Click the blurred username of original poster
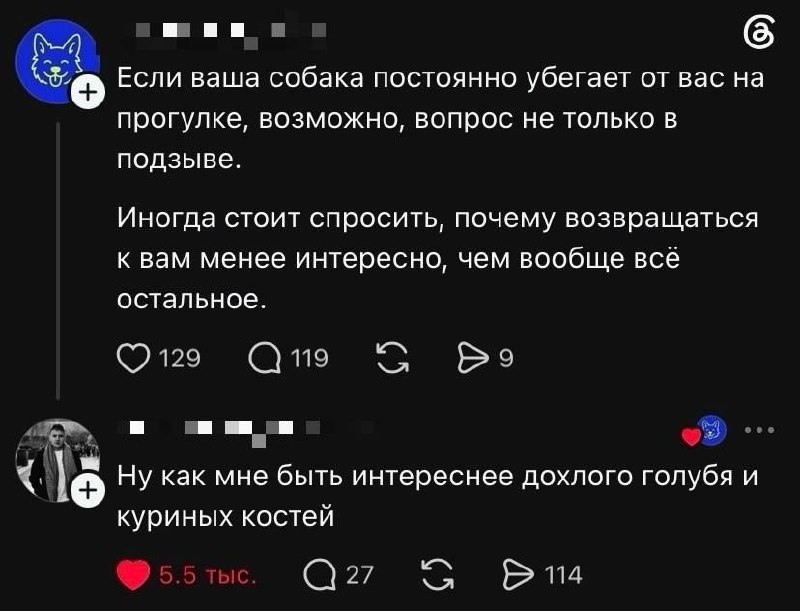The width and height of the screenshot is (800, 611). pyautogui.click(x=230, y=34)
